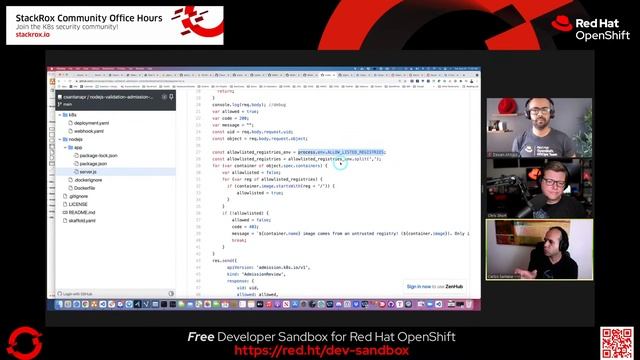Viewport: 640px width, 360px height.
Task: Select the app folder row
Action: pos(116,147)
